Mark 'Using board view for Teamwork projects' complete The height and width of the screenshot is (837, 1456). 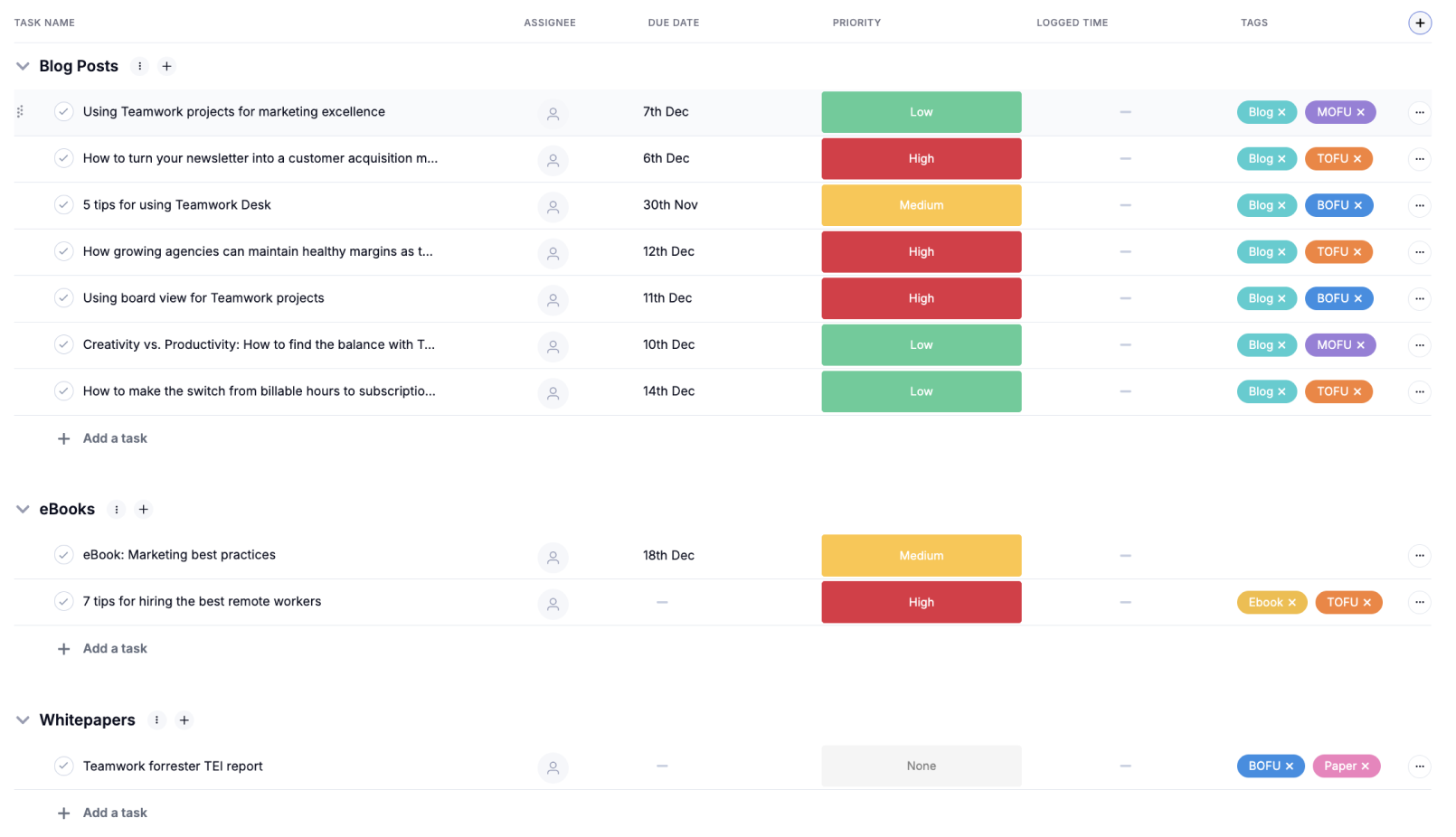[63, 298]
